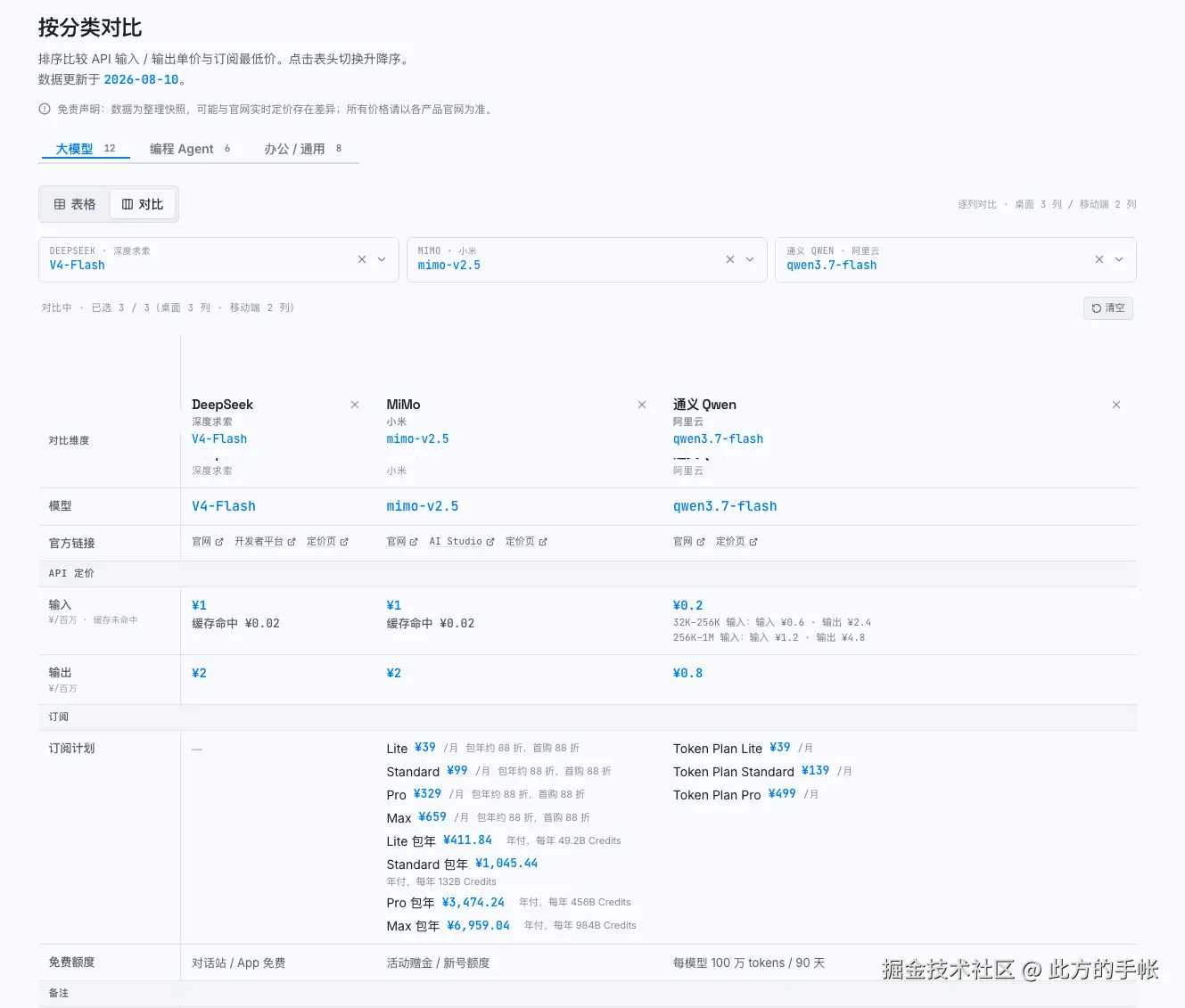
Task: Remove the 通义 Qwen comparison column
Action: [x=1116, y=405]
